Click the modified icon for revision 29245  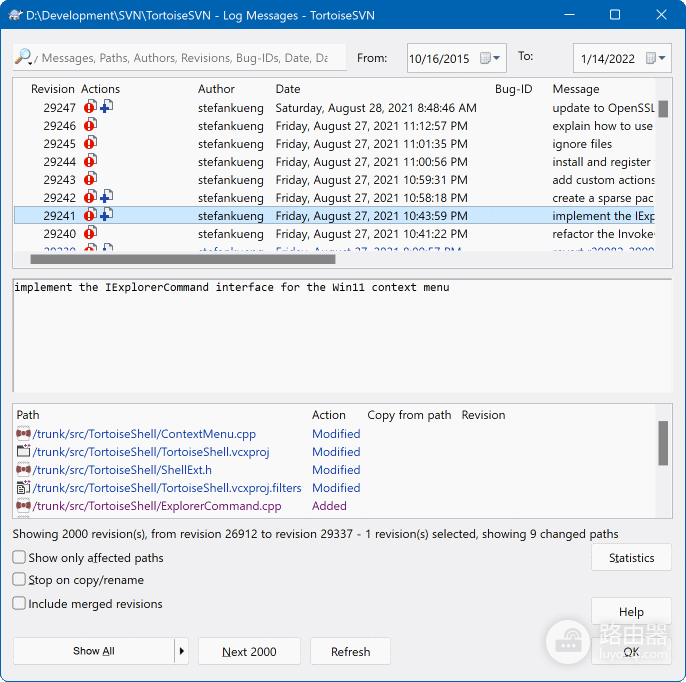pyautogui.click(x=90, y=143)
